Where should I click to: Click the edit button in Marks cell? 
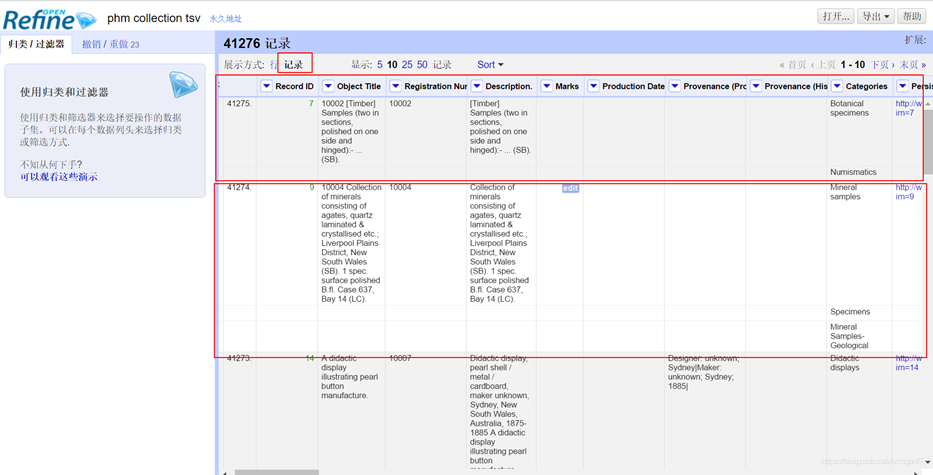tap(571, 189)
